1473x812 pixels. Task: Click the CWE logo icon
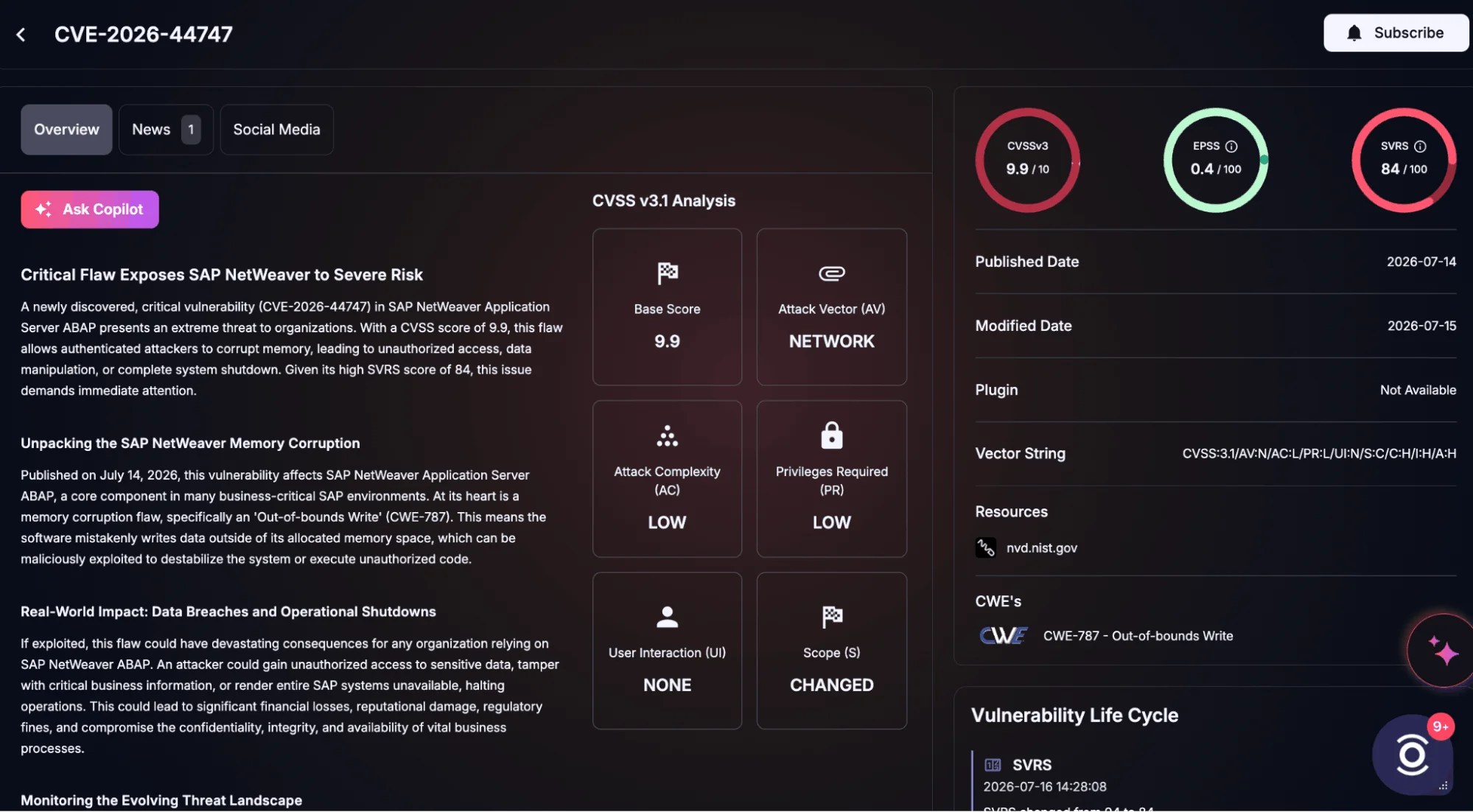pyautogui.click(x=1003, y=635)
